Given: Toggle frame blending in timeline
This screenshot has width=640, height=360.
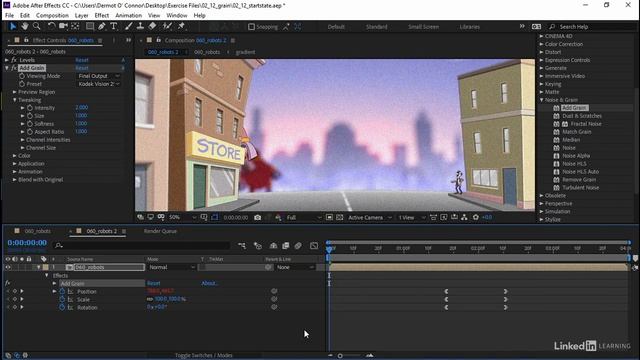Looking at the screenshot, I should 286,246.
